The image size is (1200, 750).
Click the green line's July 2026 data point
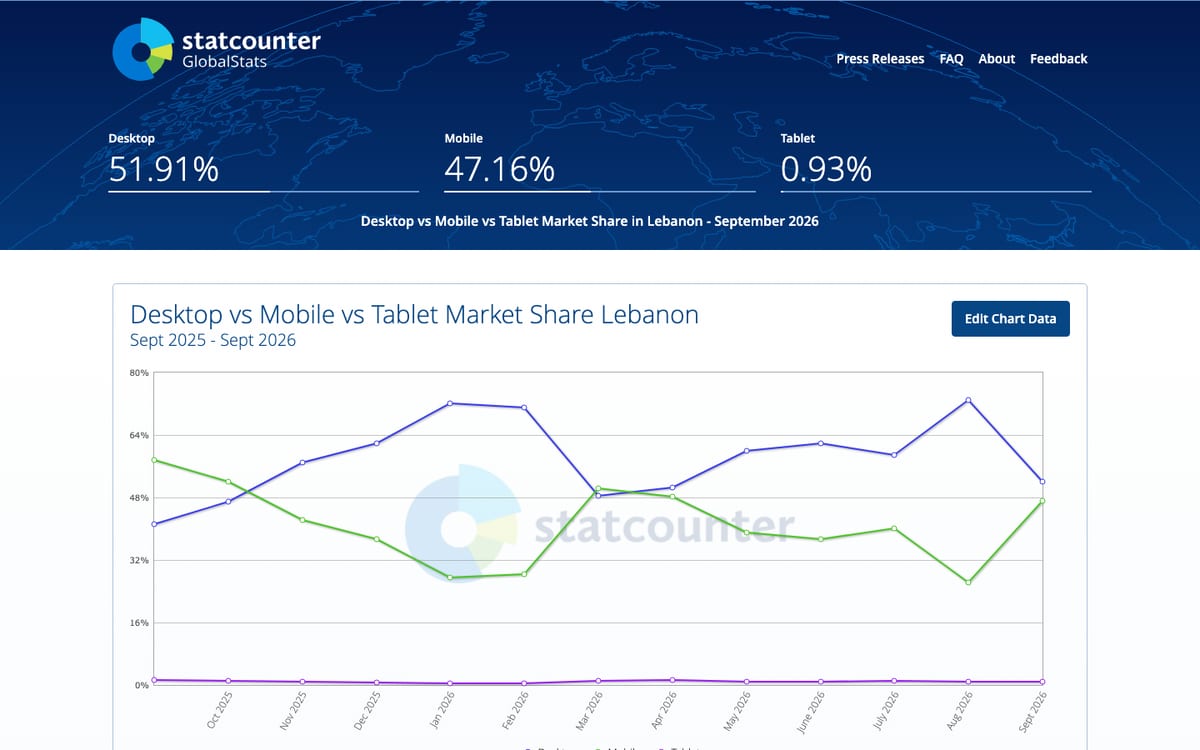click(x=894, y=528)
